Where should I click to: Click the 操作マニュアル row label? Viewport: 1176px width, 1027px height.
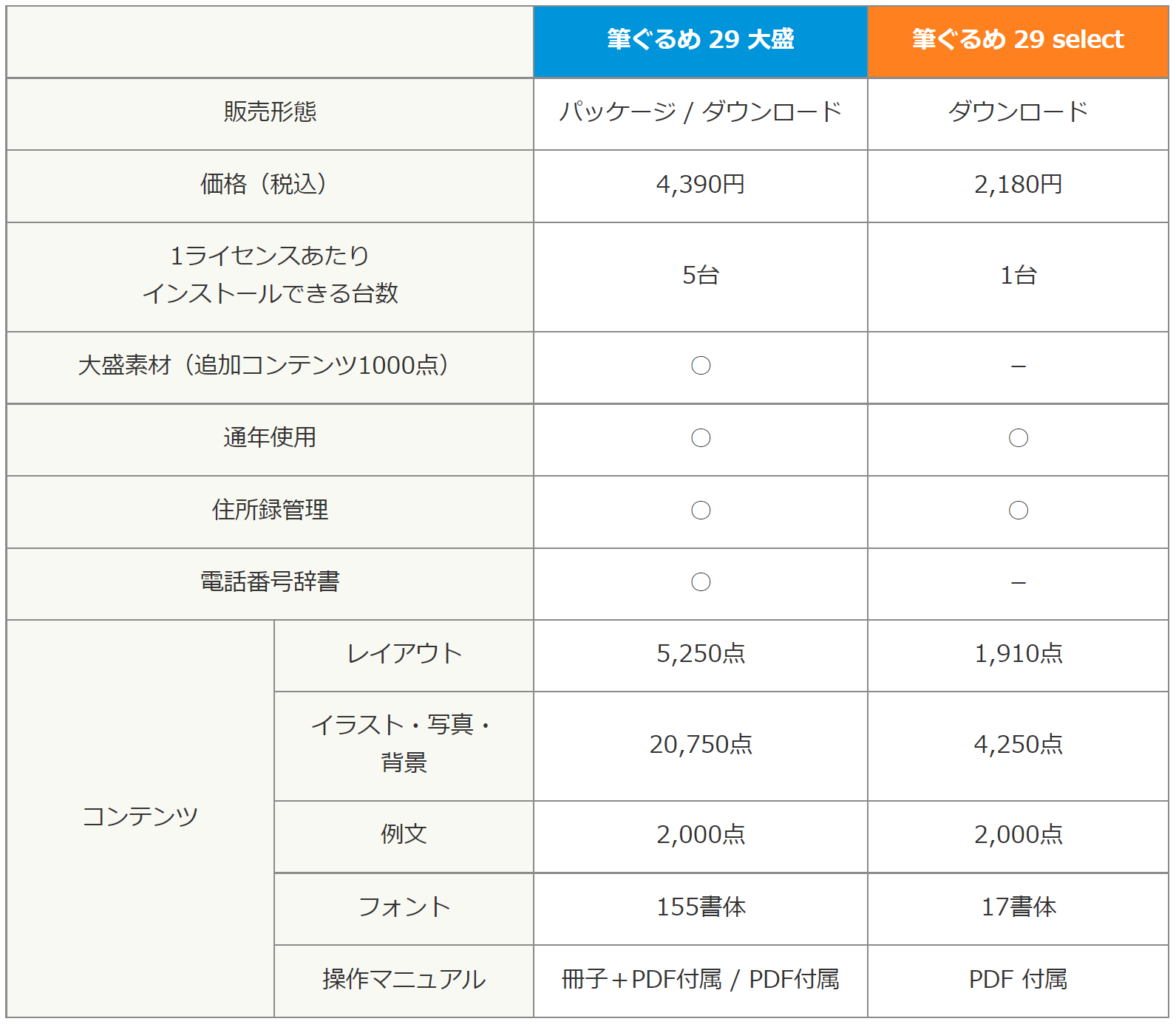pyautogui.click(x=404, y=980)
